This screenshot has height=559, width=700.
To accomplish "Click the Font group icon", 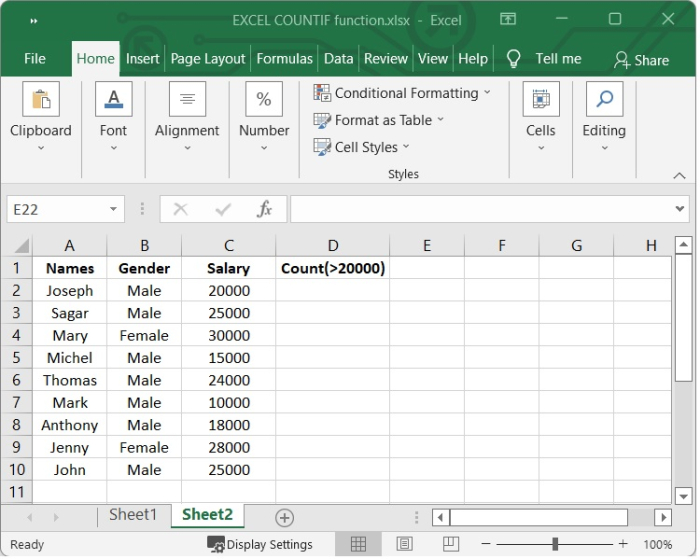I will coord(113,100).
